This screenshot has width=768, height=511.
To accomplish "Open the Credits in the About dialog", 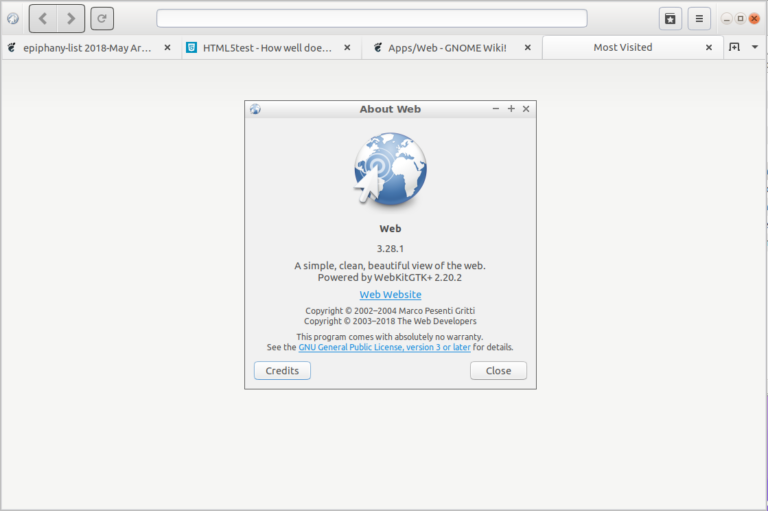I will (x=282, y=370).
